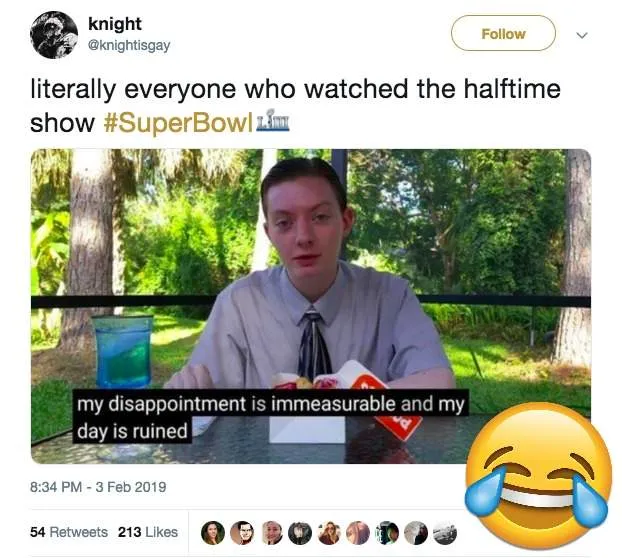Open first liker avatar with green background
622x558 pixels.
point(213,533)
